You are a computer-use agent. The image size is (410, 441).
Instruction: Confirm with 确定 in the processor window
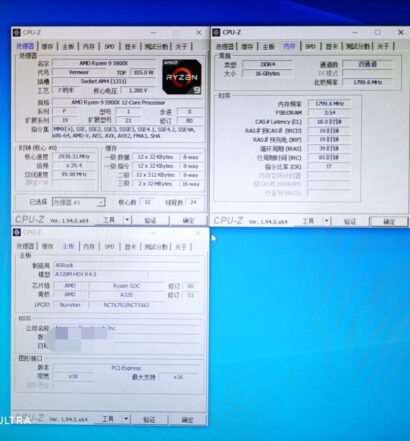tap(188, 220)
